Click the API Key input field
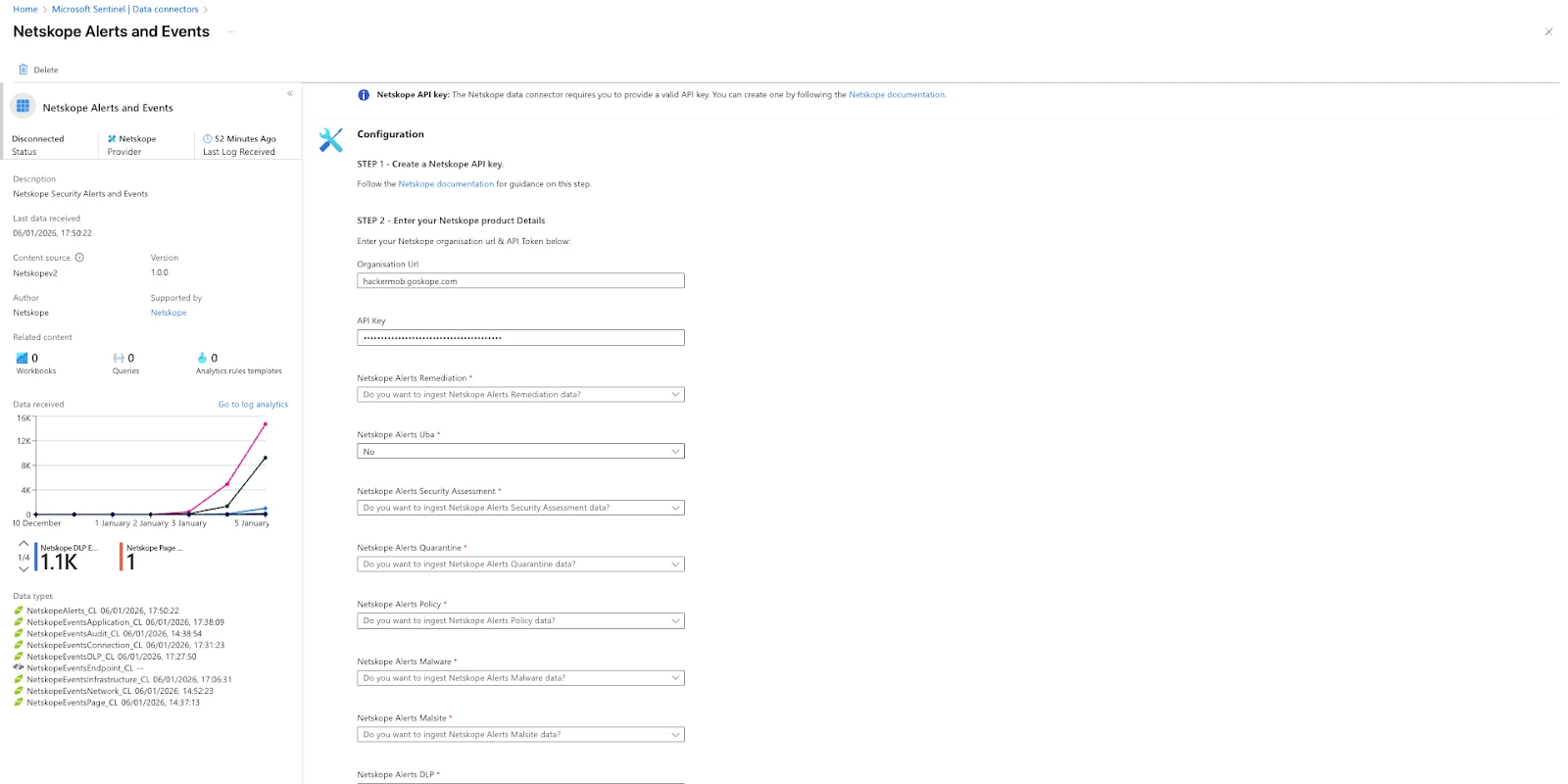1568x784 pixels. (520, 338)
